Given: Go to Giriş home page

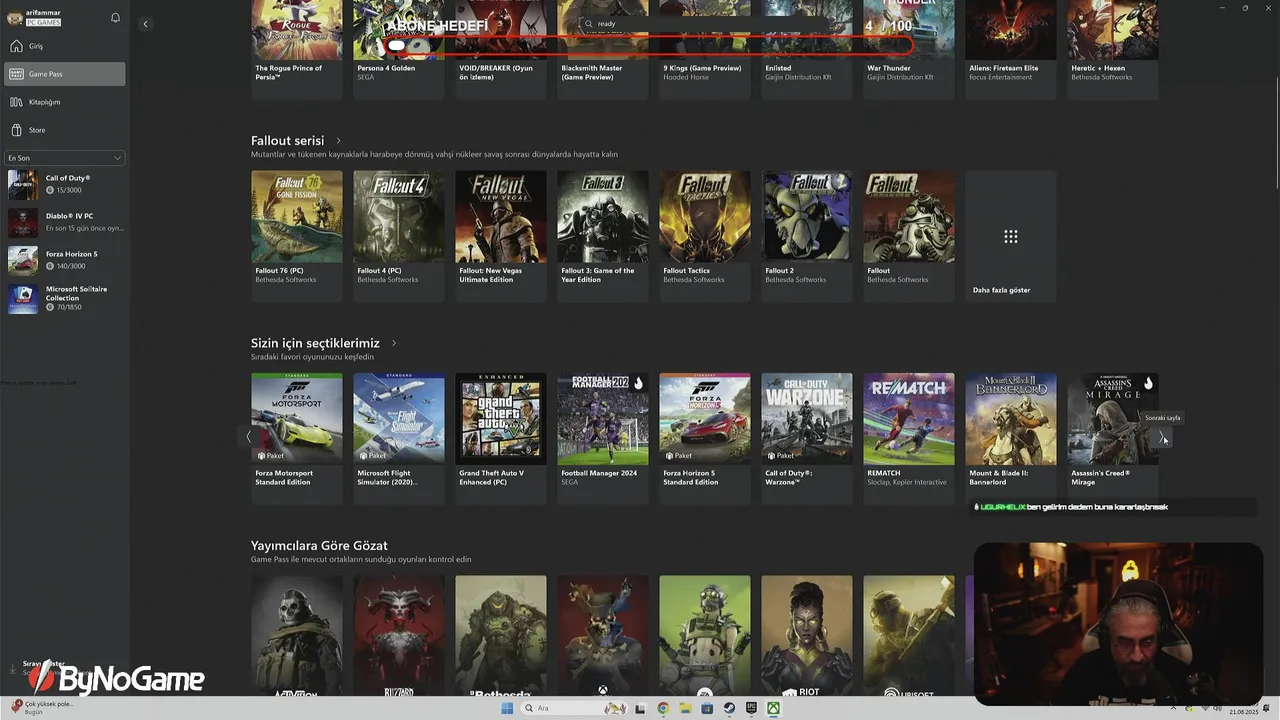Looking at the screenshot, I should 64,46.
